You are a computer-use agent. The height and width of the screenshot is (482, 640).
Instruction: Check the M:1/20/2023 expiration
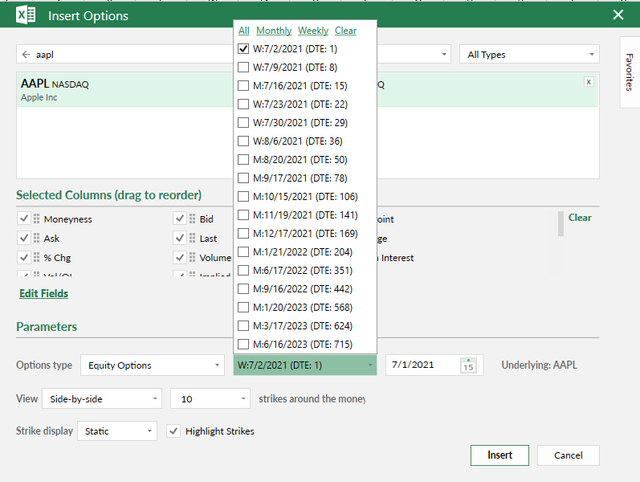243,307
